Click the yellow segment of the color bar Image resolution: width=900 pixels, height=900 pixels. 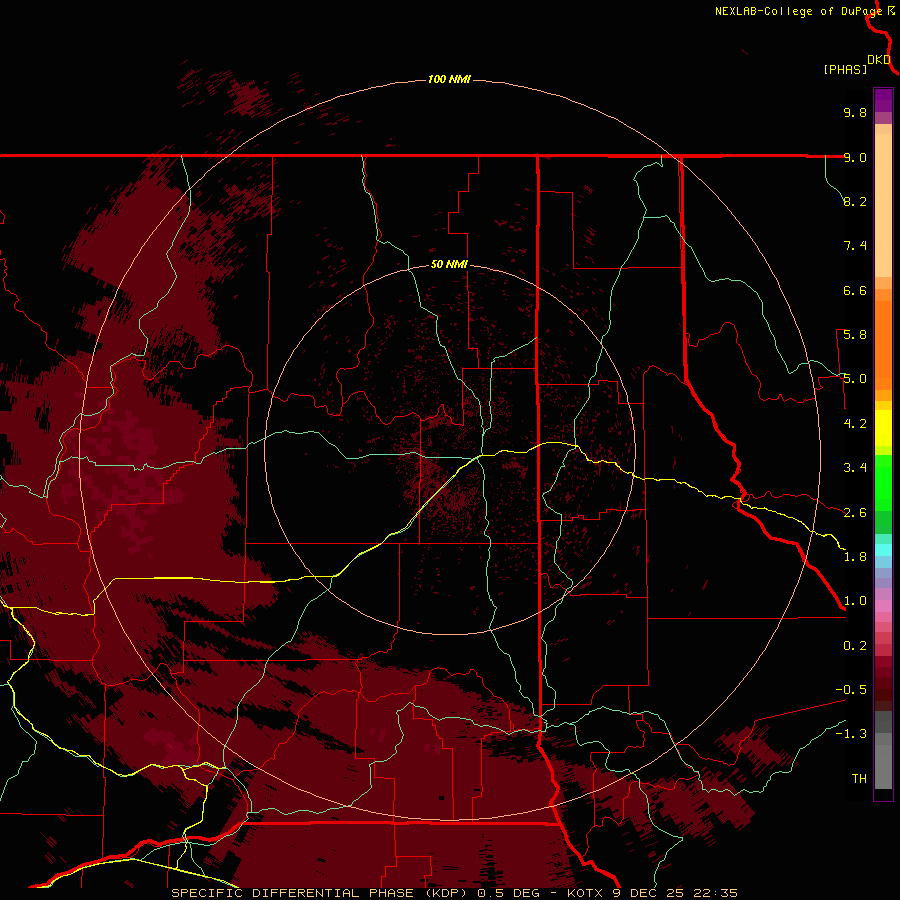pos(883,428)
